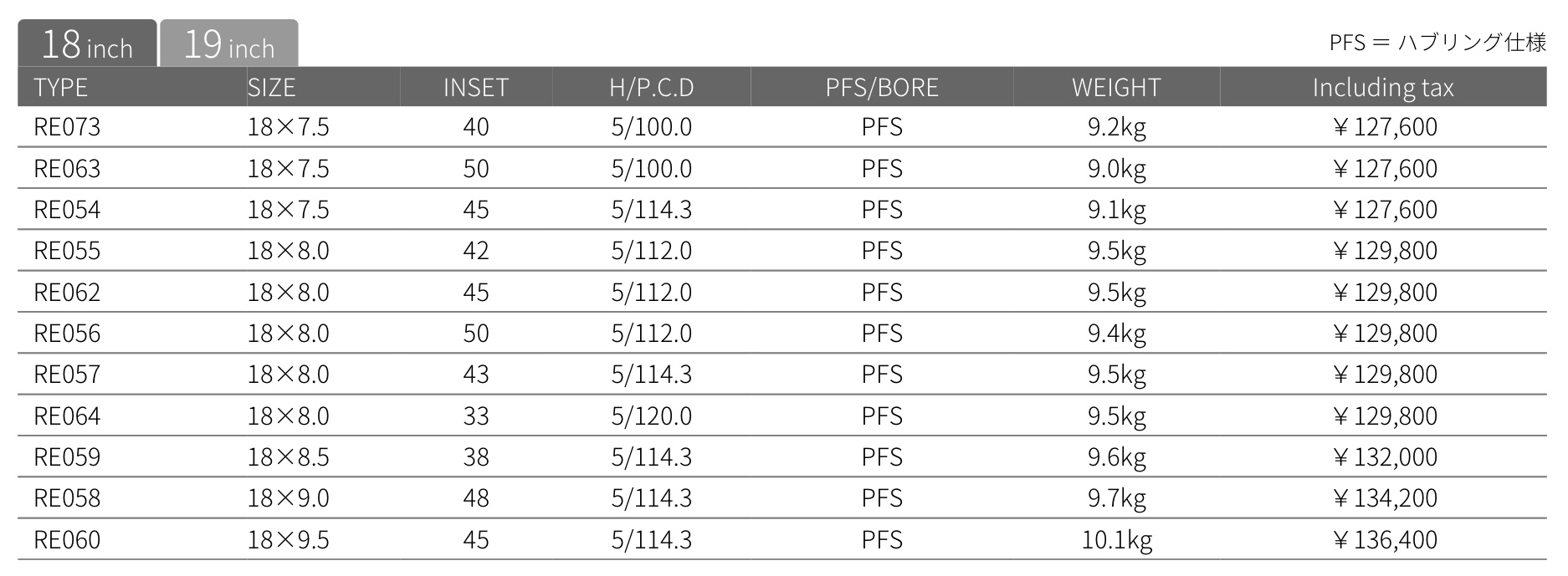1568x576 pixels.
Task: Click the WEIGHT column header
Action: click(x=1116, y=87)
